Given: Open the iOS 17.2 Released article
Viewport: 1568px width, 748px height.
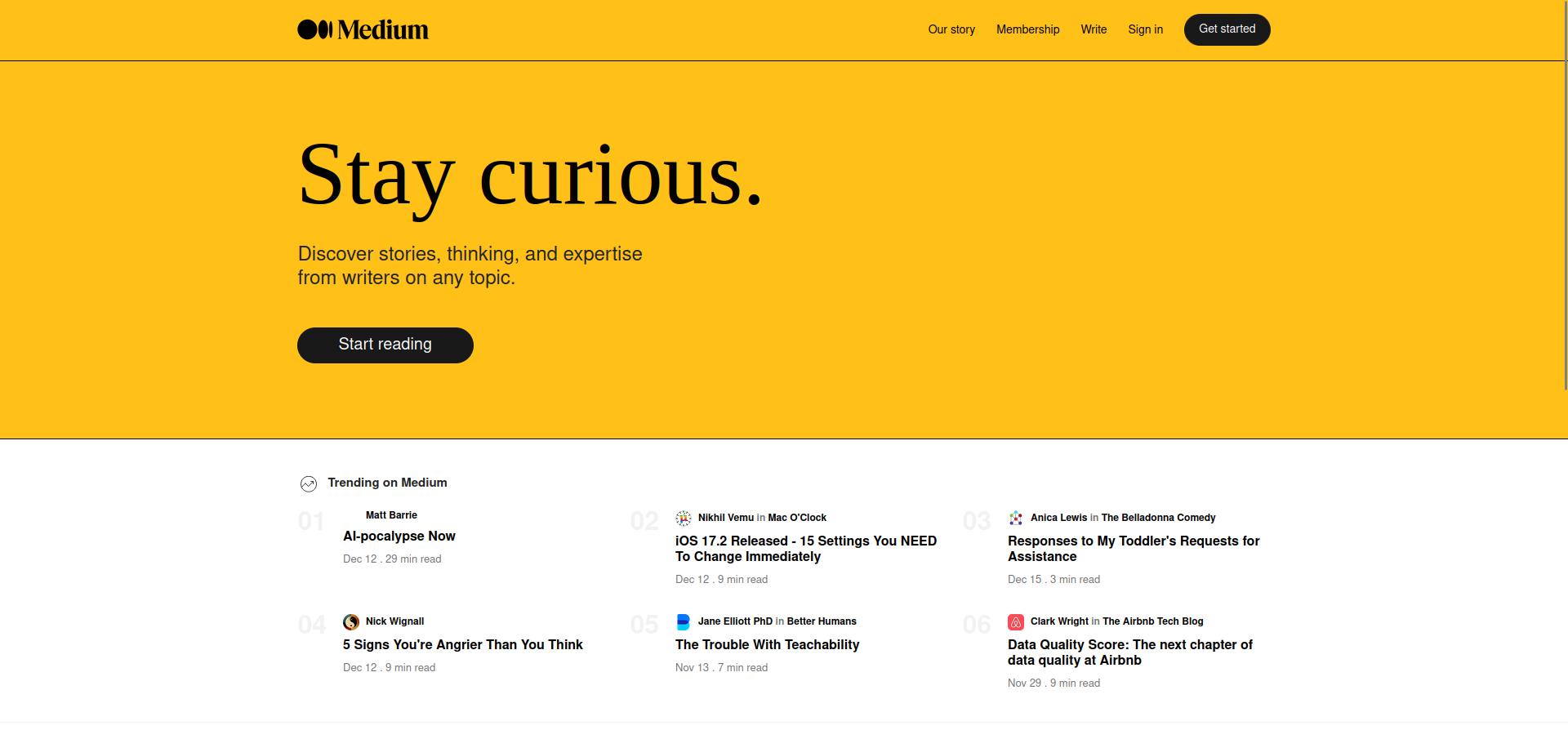Looking at the screenshot, I should pos(806,549).
